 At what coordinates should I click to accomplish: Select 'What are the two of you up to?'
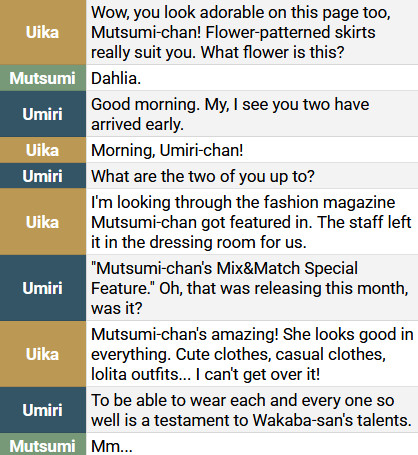pos(203,176)
